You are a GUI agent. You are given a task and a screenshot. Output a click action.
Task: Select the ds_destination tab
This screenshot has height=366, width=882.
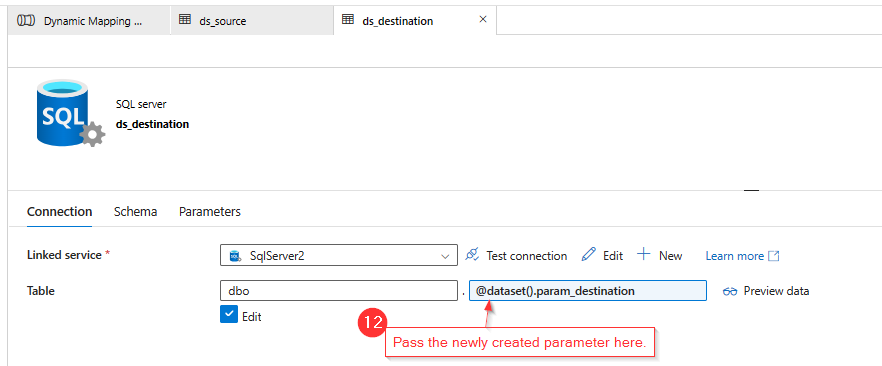tap(415, 21)
